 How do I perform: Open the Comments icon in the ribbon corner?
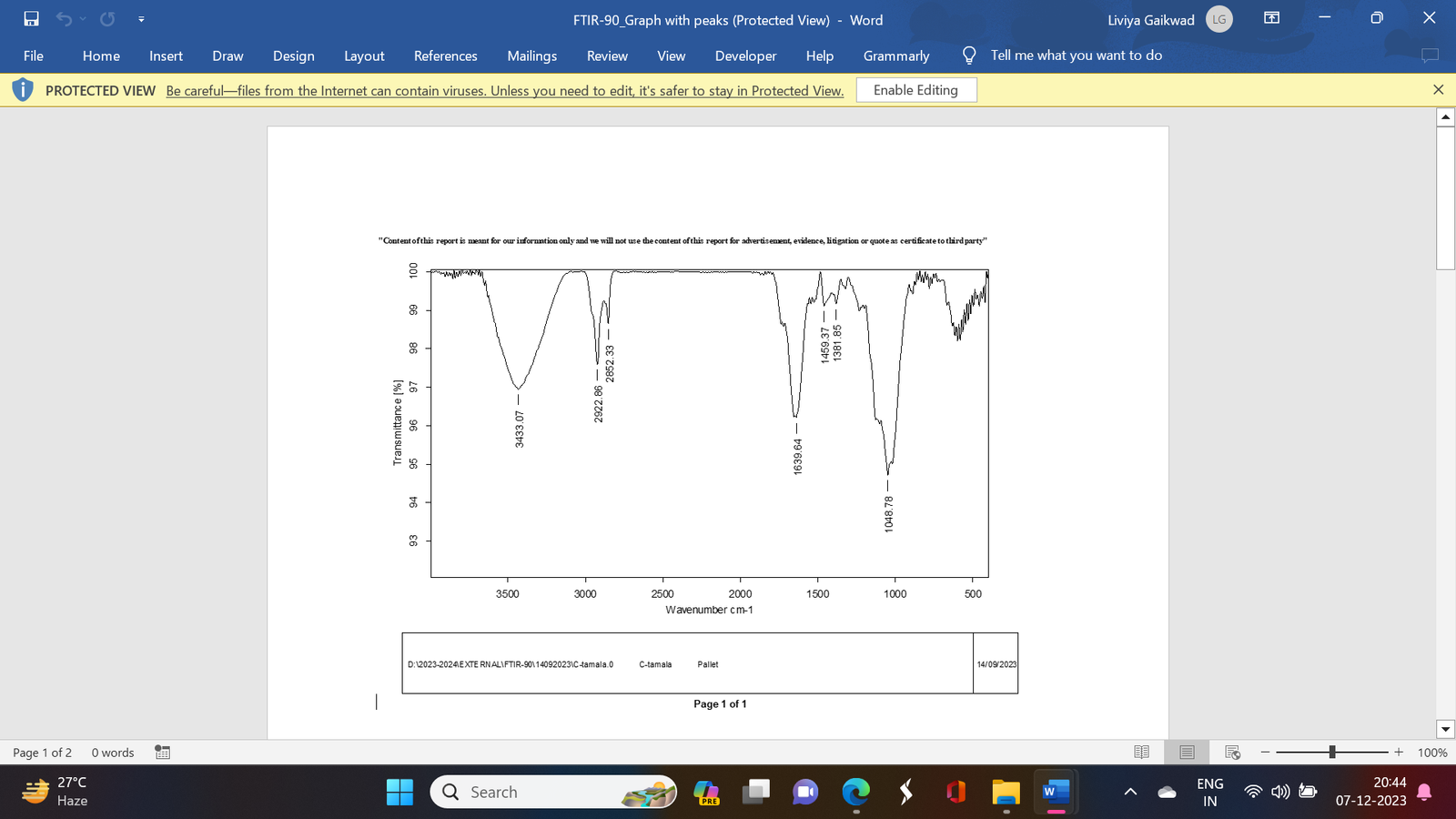[1430, 56]
